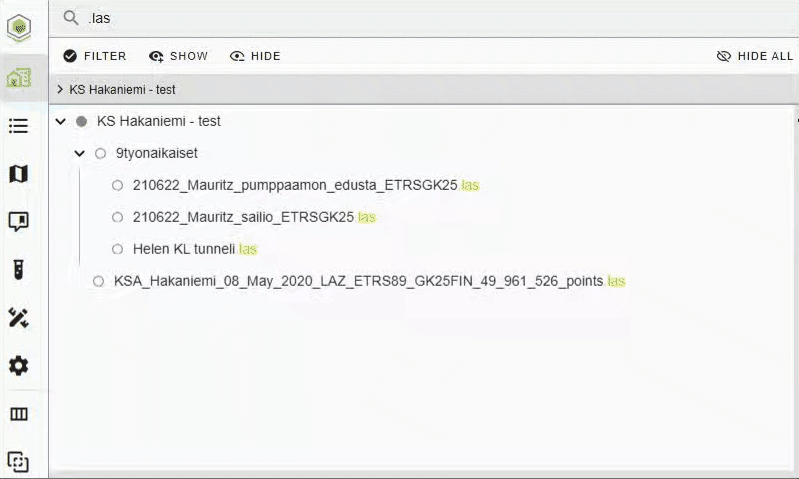Screen dimensions: 799x479
Task: Toggle circle for 210622_Mauritz_sailio_ETRSGK25 file
Action: tap(118, 218)
